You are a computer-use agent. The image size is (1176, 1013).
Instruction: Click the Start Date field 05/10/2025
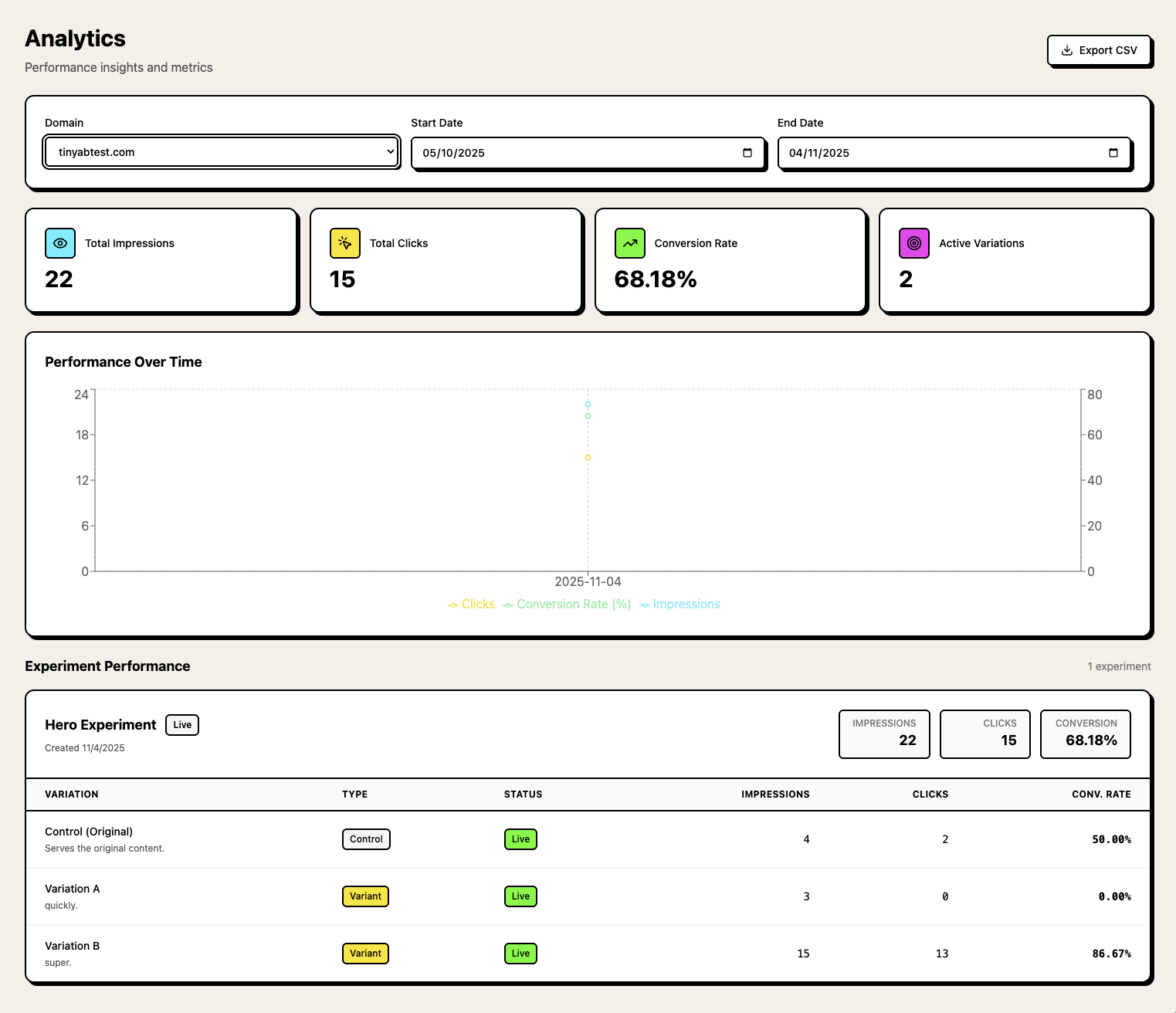tap(571, 153)
